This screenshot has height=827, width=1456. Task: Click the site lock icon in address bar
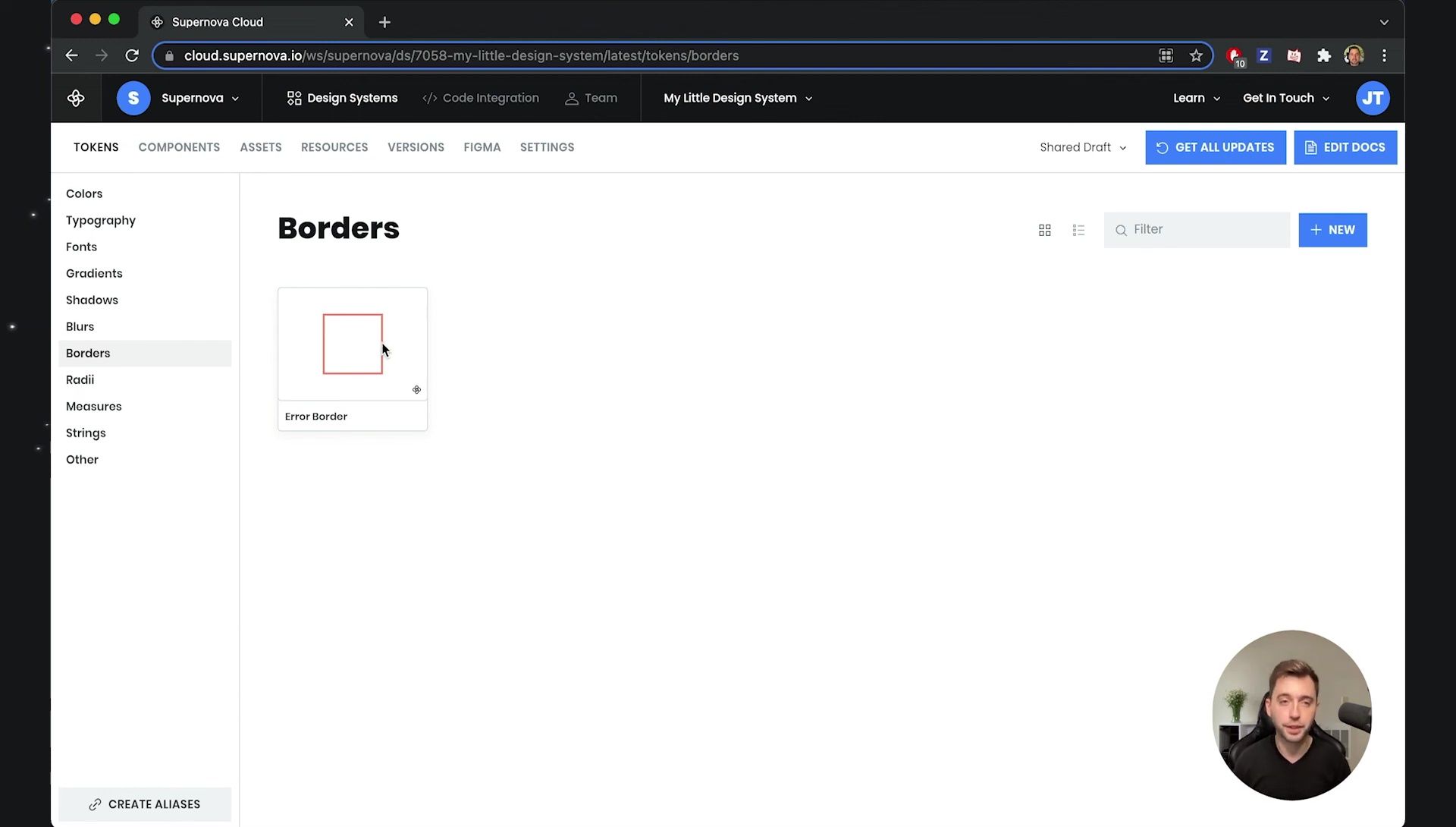pos(169,55)
